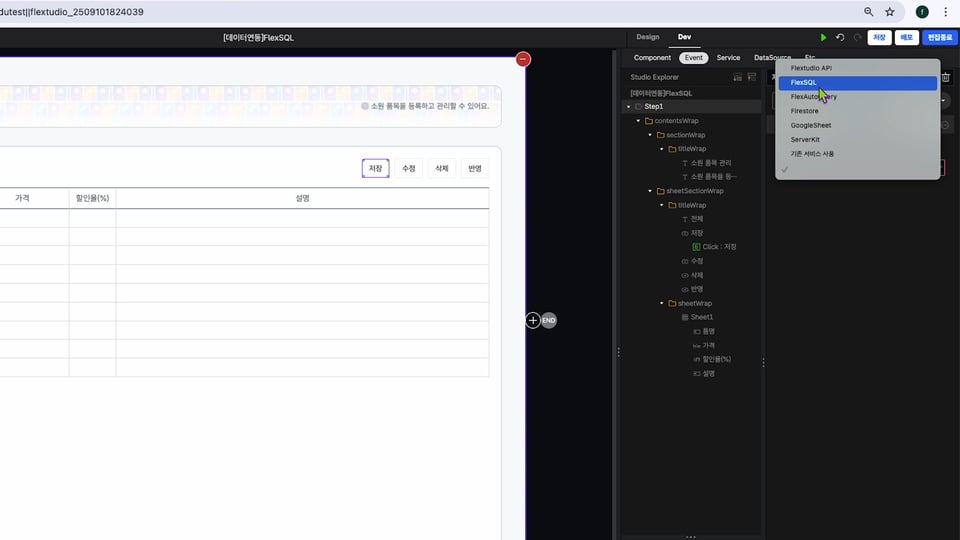
Task: Select FlexAutoQuery option in dropdown
Action: (x=857, y=97)
